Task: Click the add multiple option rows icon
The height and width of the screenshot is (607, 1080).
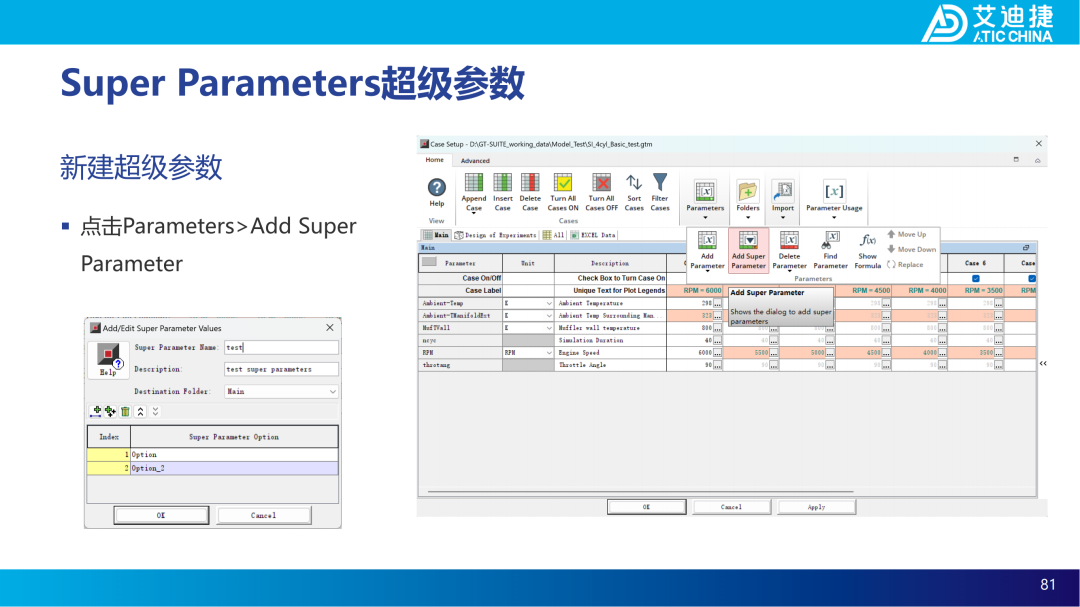Action: pyautogui.click(x=110, y=411)
